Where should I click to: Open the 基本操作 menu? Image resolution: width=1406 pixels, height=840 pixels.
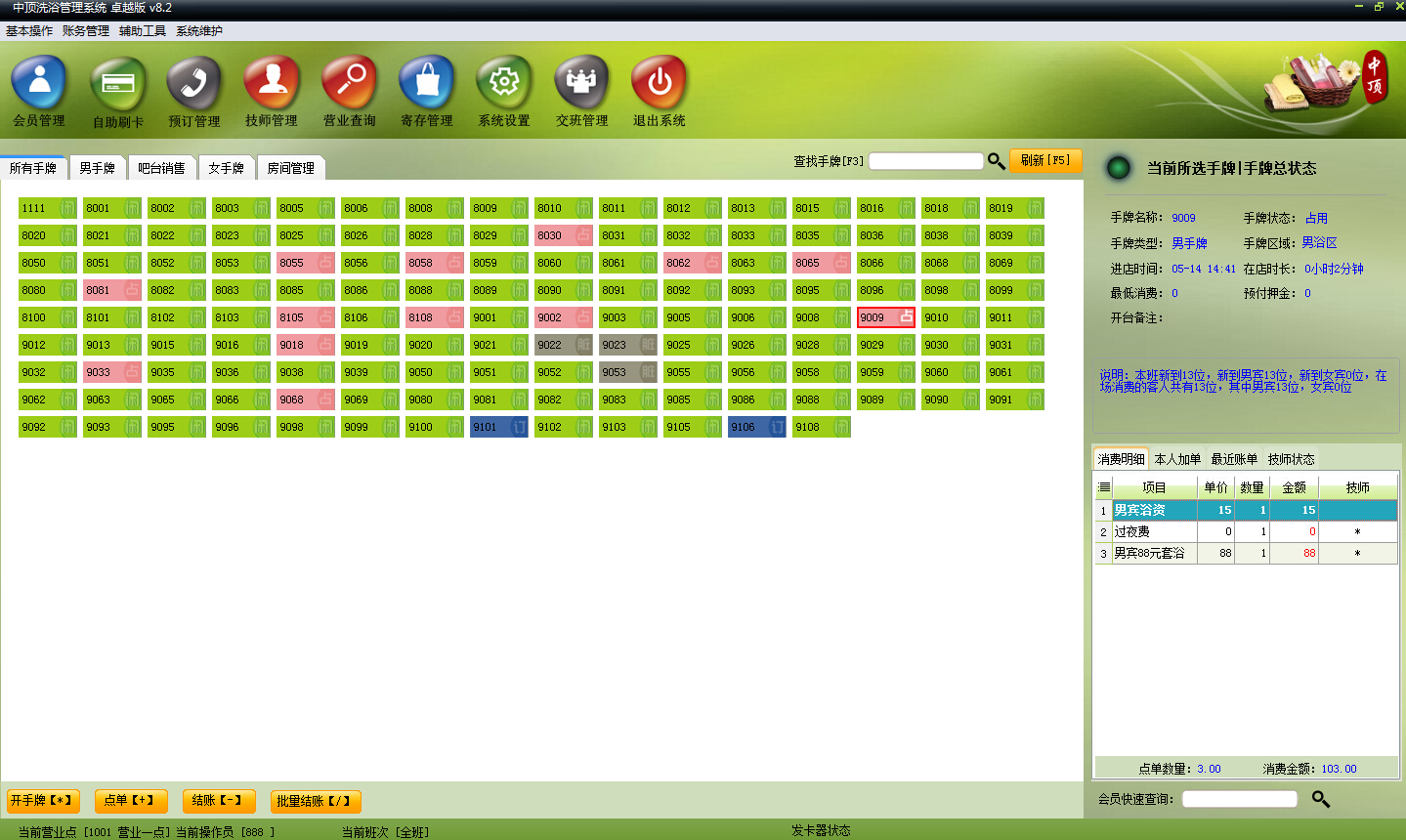point(29,31)
